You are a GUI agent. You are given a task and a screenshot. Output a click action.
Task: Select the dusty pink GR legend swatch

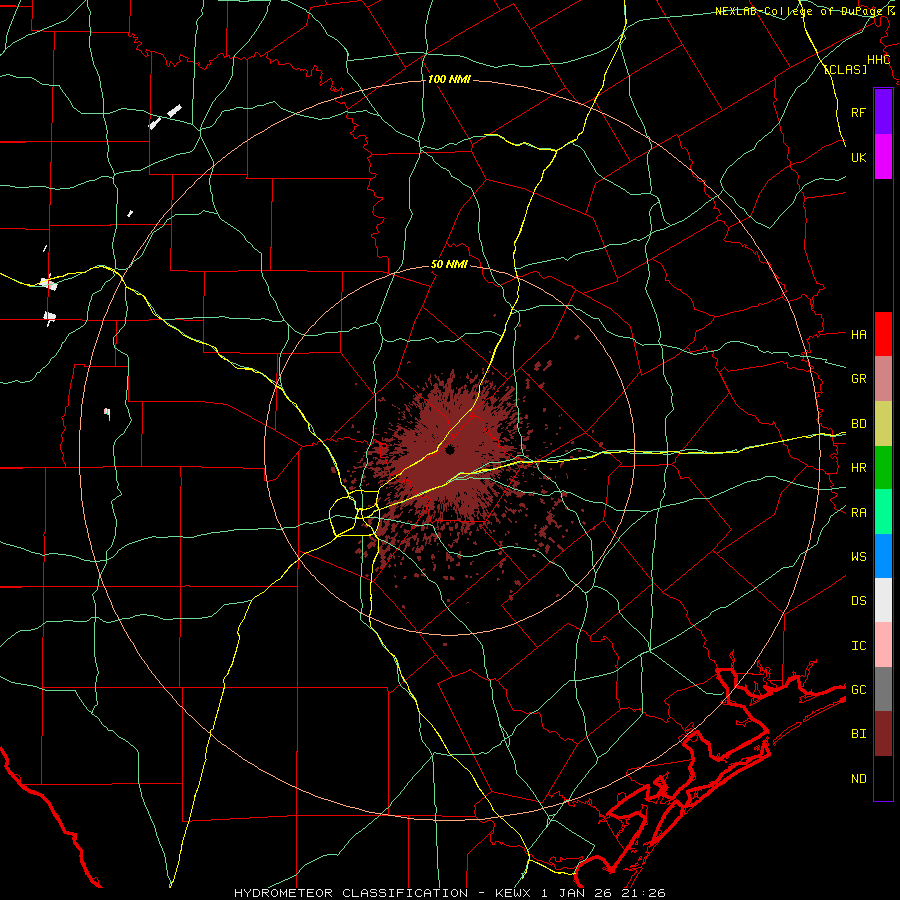tap(883, 379)
